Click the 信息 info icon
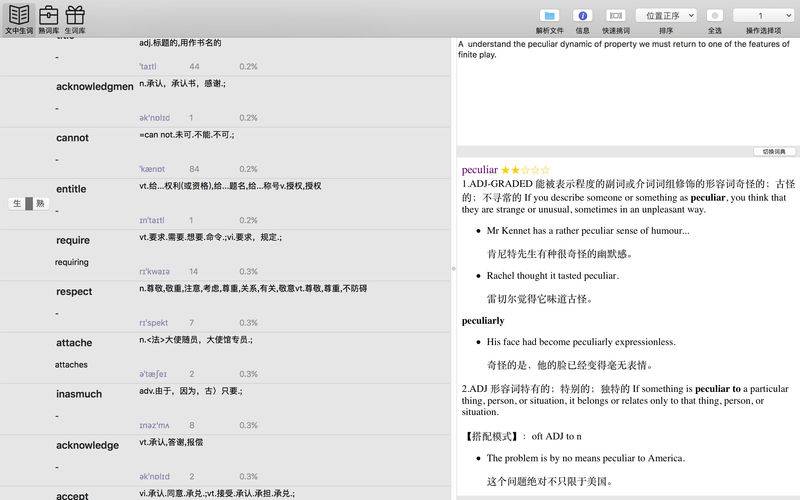 (583, 16)
